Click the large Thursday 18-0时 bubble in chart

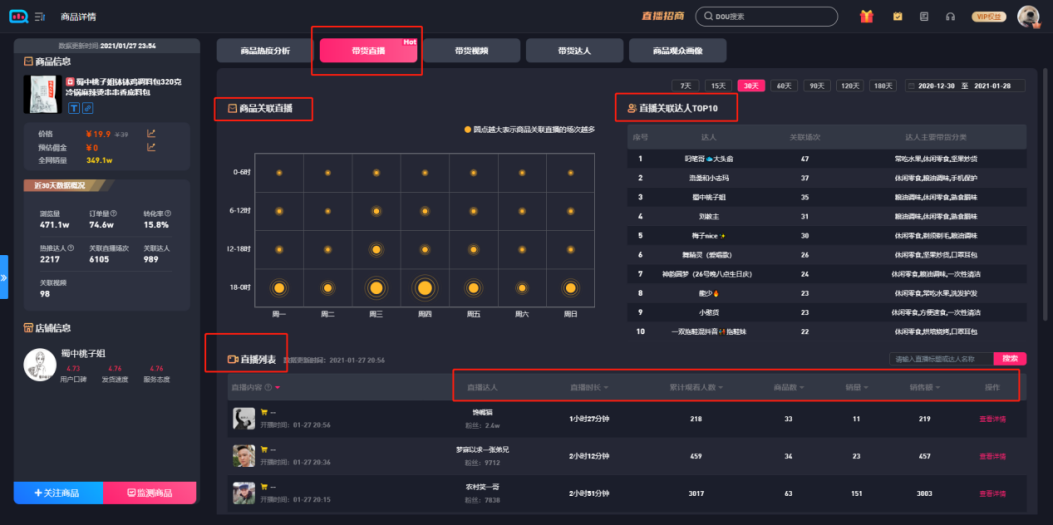(x=425, y=288)
